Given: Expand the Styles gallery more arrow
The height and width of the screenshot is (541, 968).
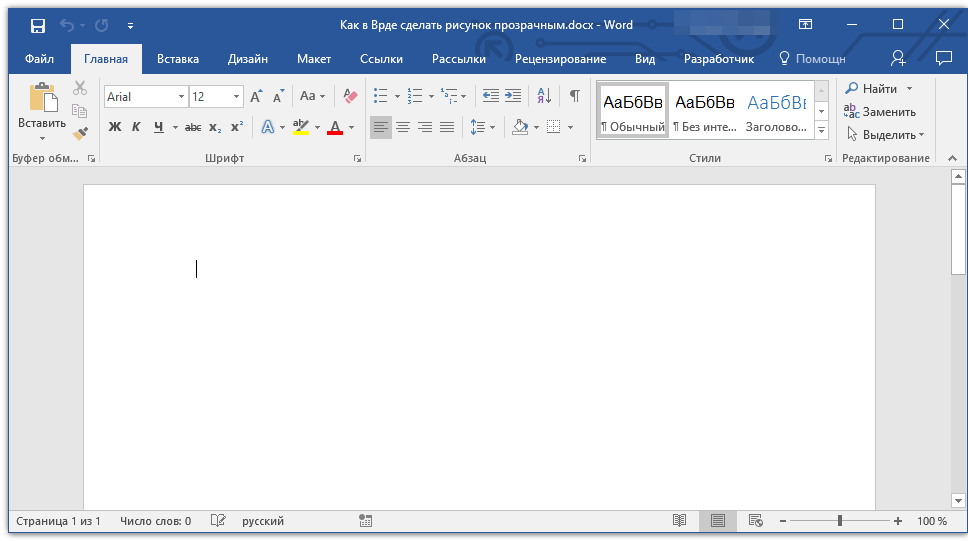Looking at the screenshot, I should coord(821,131).
